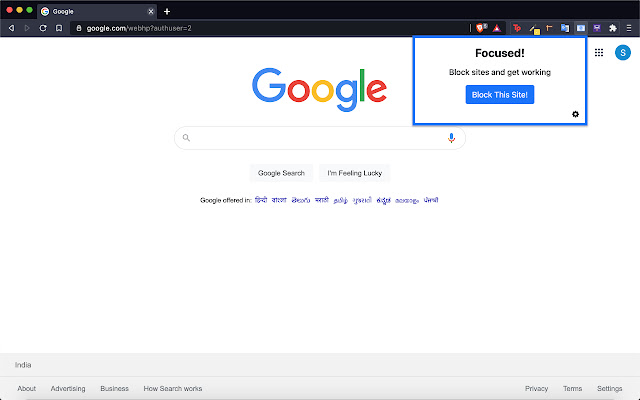
Task: Switch Google to Punjabi, the last language link
Action: 431,200
